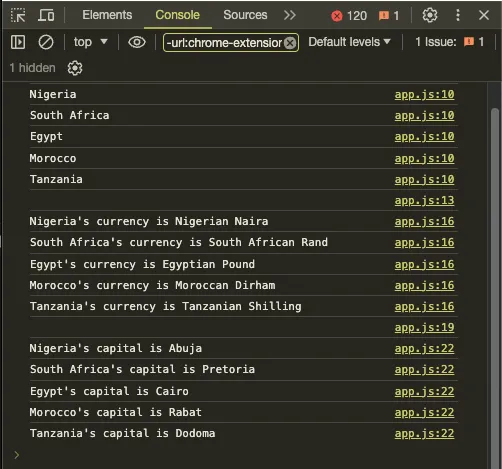The width and height of the screenshot is (502, 469).
Task: Open the 1 Issue indicator
Action: (x=449, y=42)
